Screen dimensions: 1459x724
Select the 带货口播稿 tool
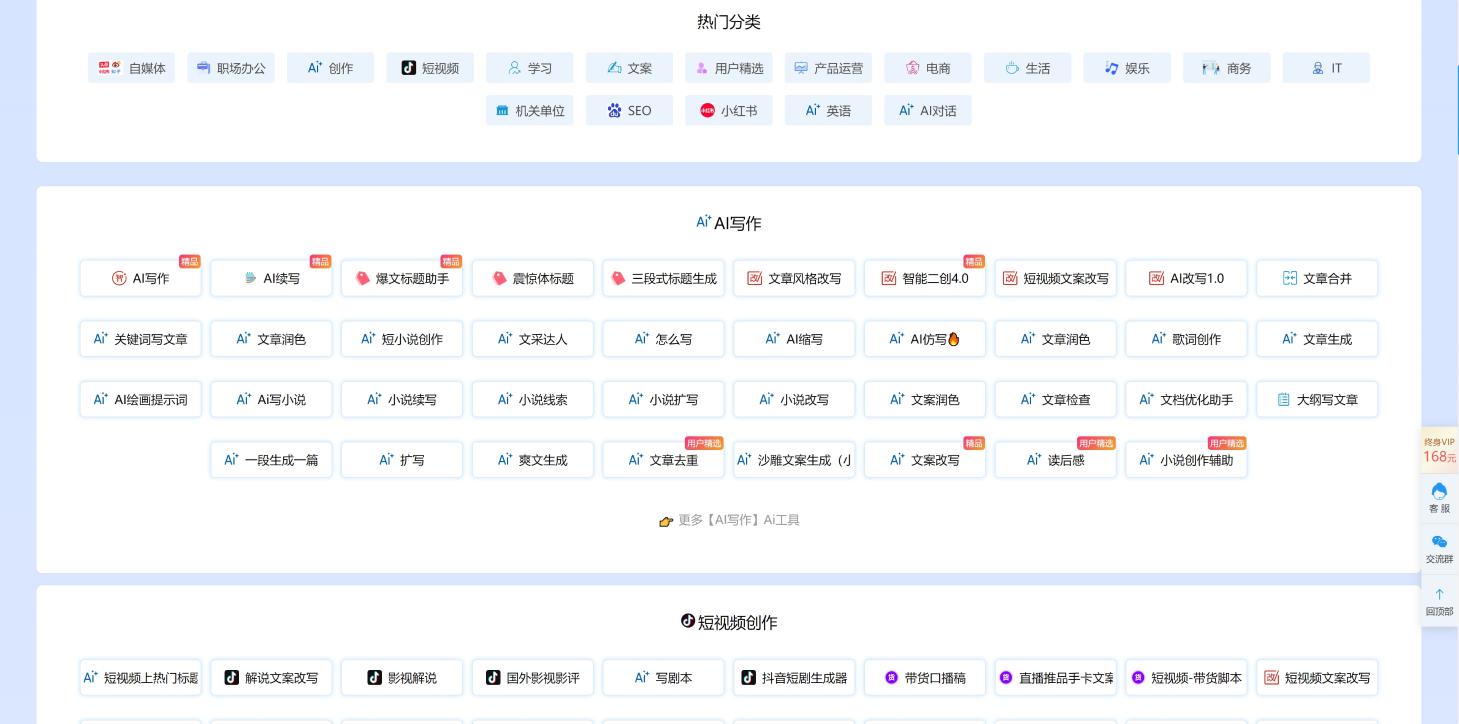click(x=925, y=677)
